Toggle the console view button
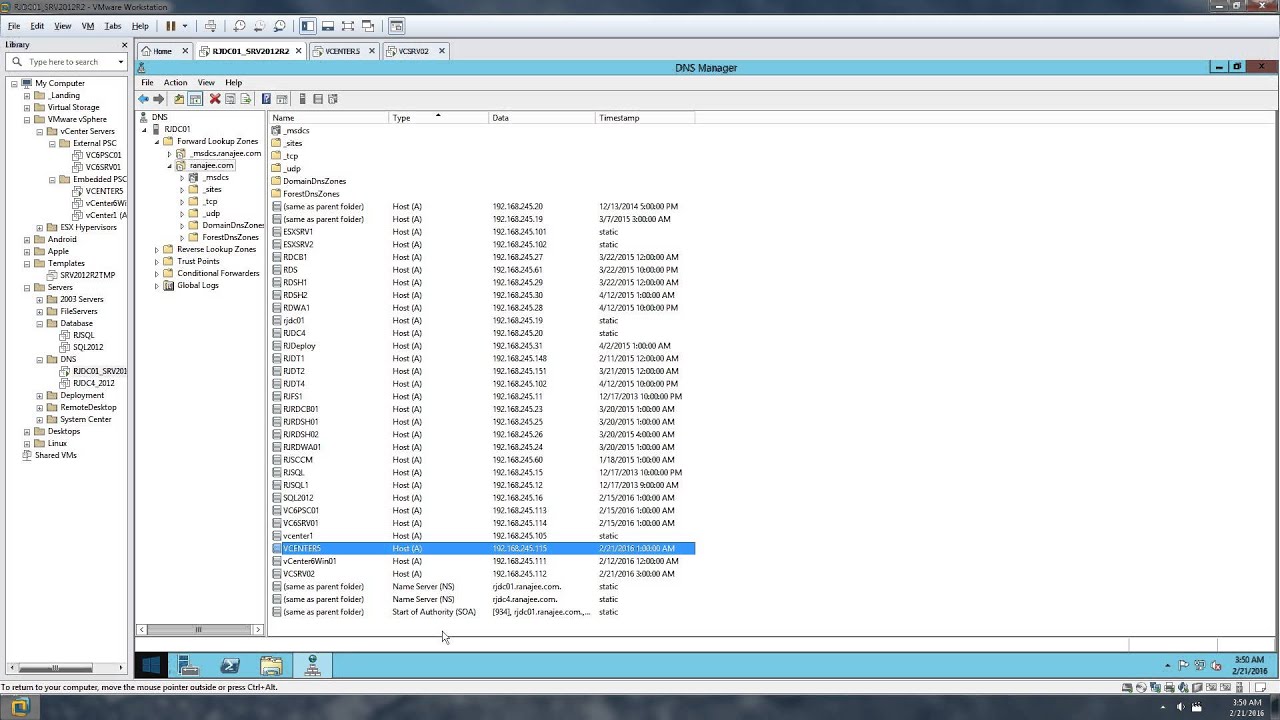This screenshot has width=1280, height=720. [397, 26]
